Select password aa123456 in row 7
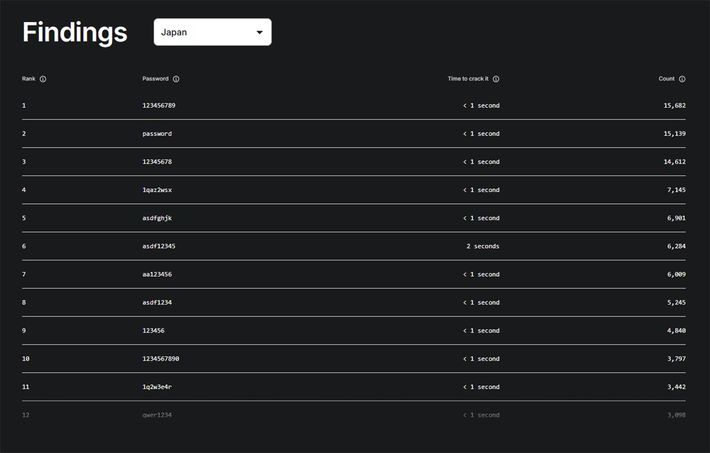The image size is (710, 453). [157, 274]
